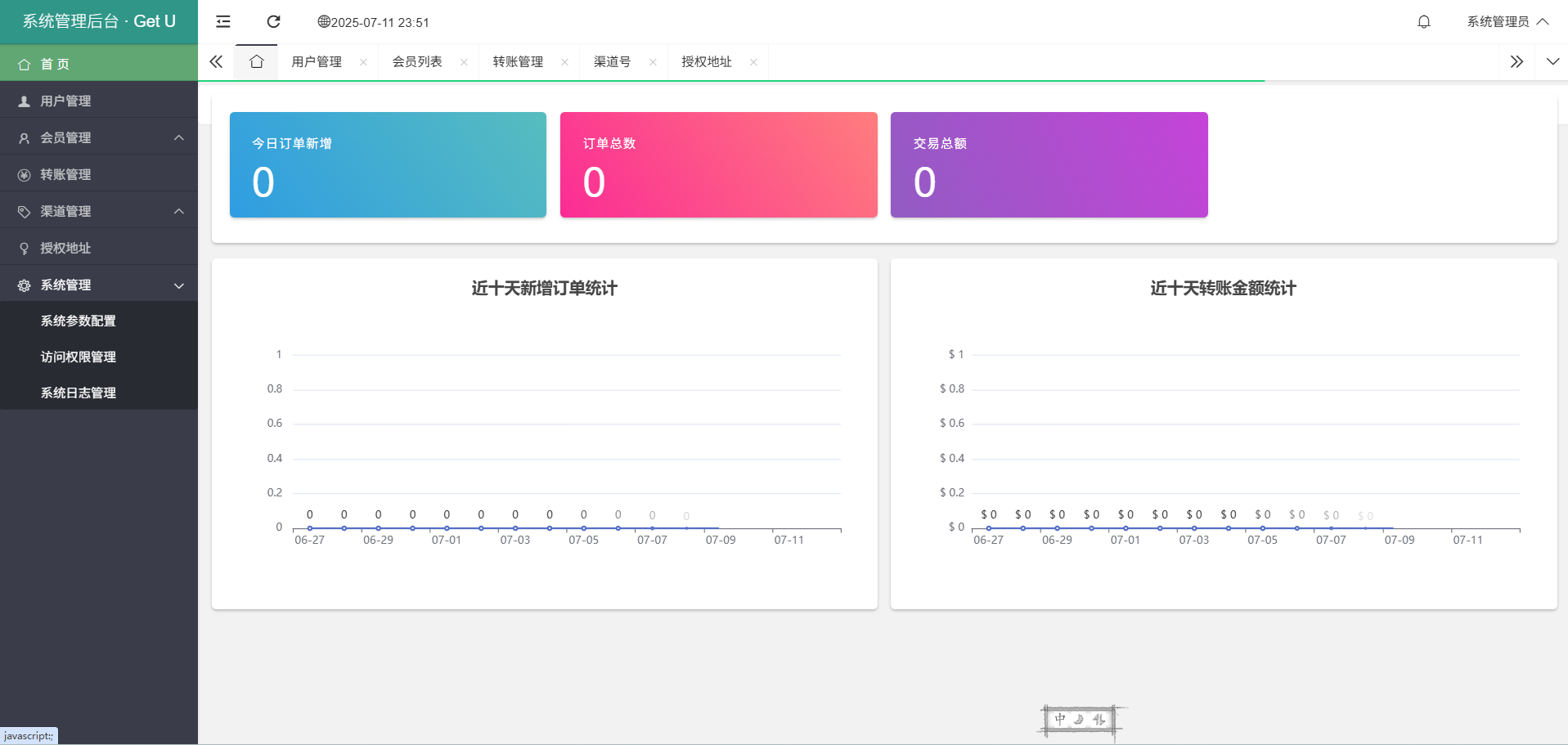1568x745 pixels.
Task: Expand the 会员管理 sidebar menu
Action: 98,137
